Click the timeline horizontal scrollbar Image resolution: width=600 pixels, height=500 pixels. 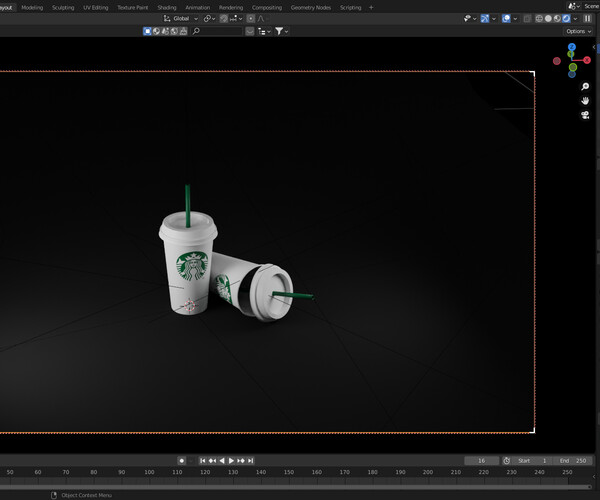295,487
